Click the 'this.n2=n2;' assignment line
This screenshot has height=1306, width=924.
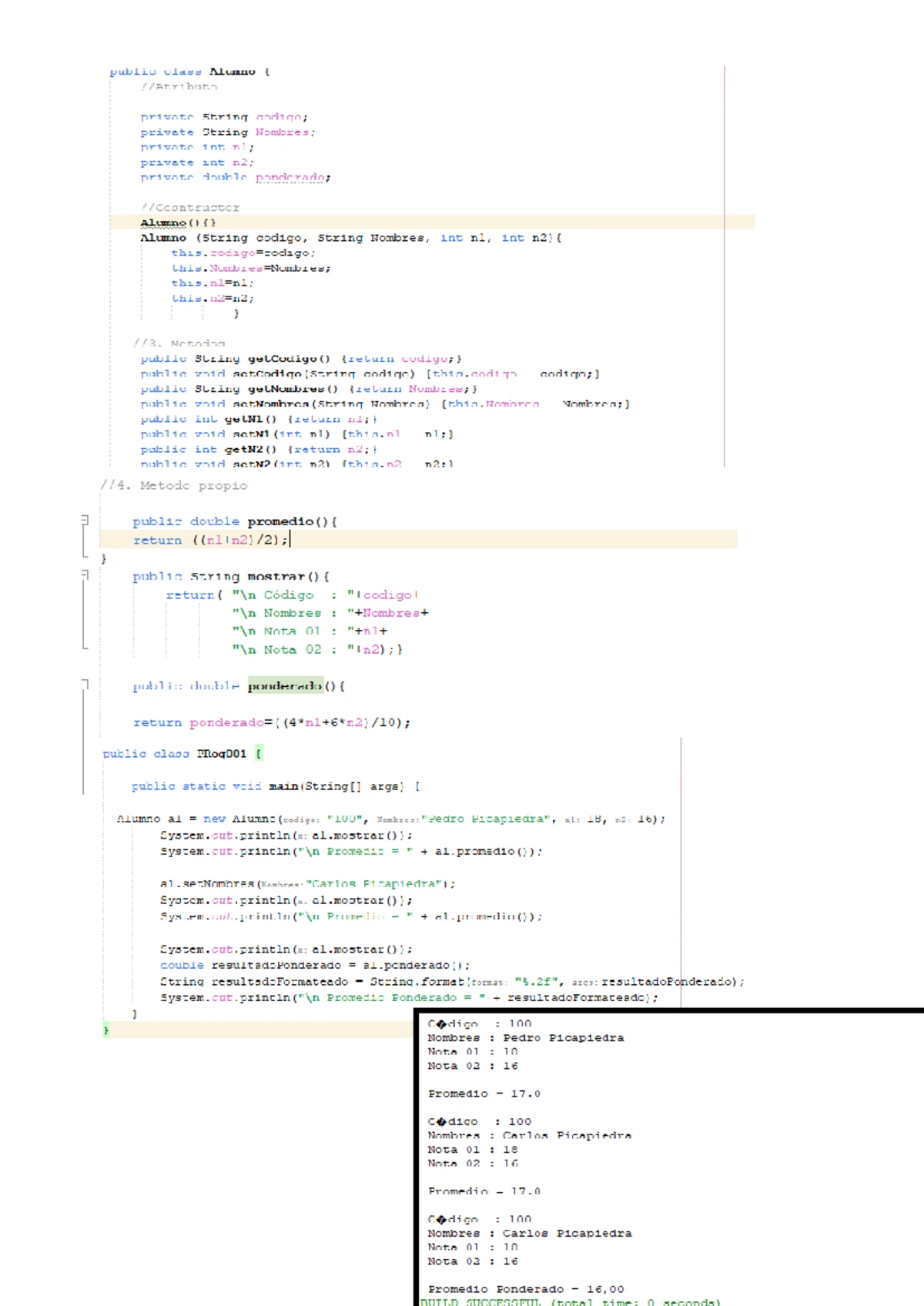pos(213,298)
